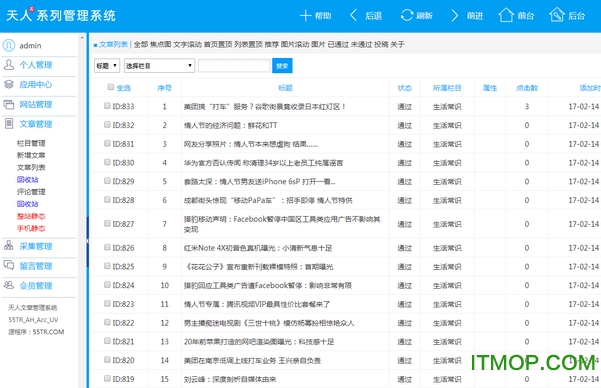Image resolution: width=601 pixels, height=388 pixels.
Task: Show 未通过 unapproved articles
Action: pos(361,44)
